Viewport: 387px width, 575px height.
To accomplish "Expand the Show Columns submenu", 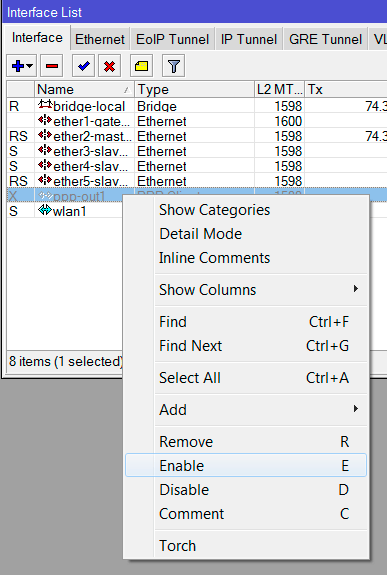I will pos(246,290).
